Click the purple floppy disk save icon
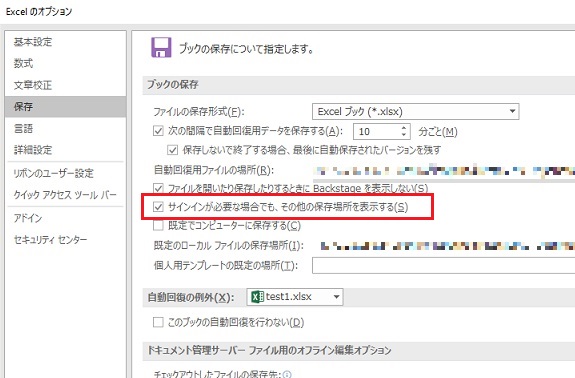Viewport: 575px width, 378px height. pos(161,47)
